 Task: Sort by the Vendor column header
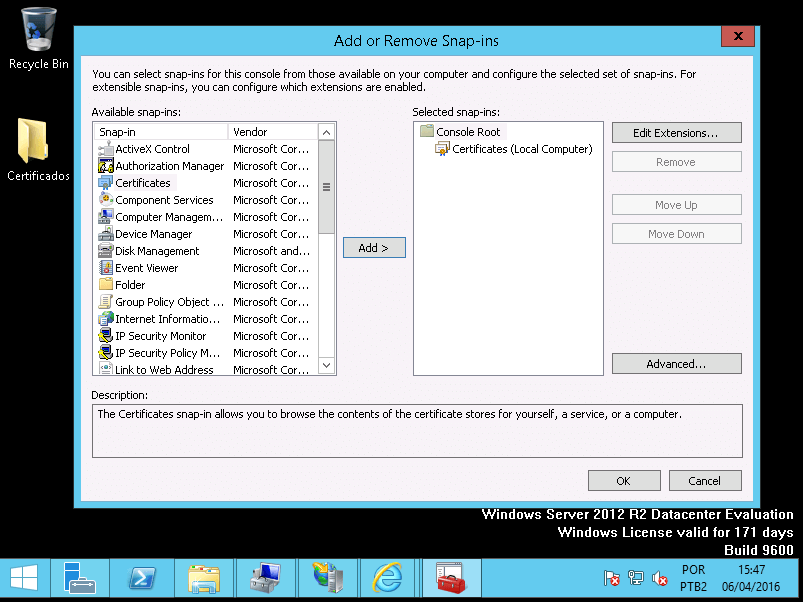point(272,132)
